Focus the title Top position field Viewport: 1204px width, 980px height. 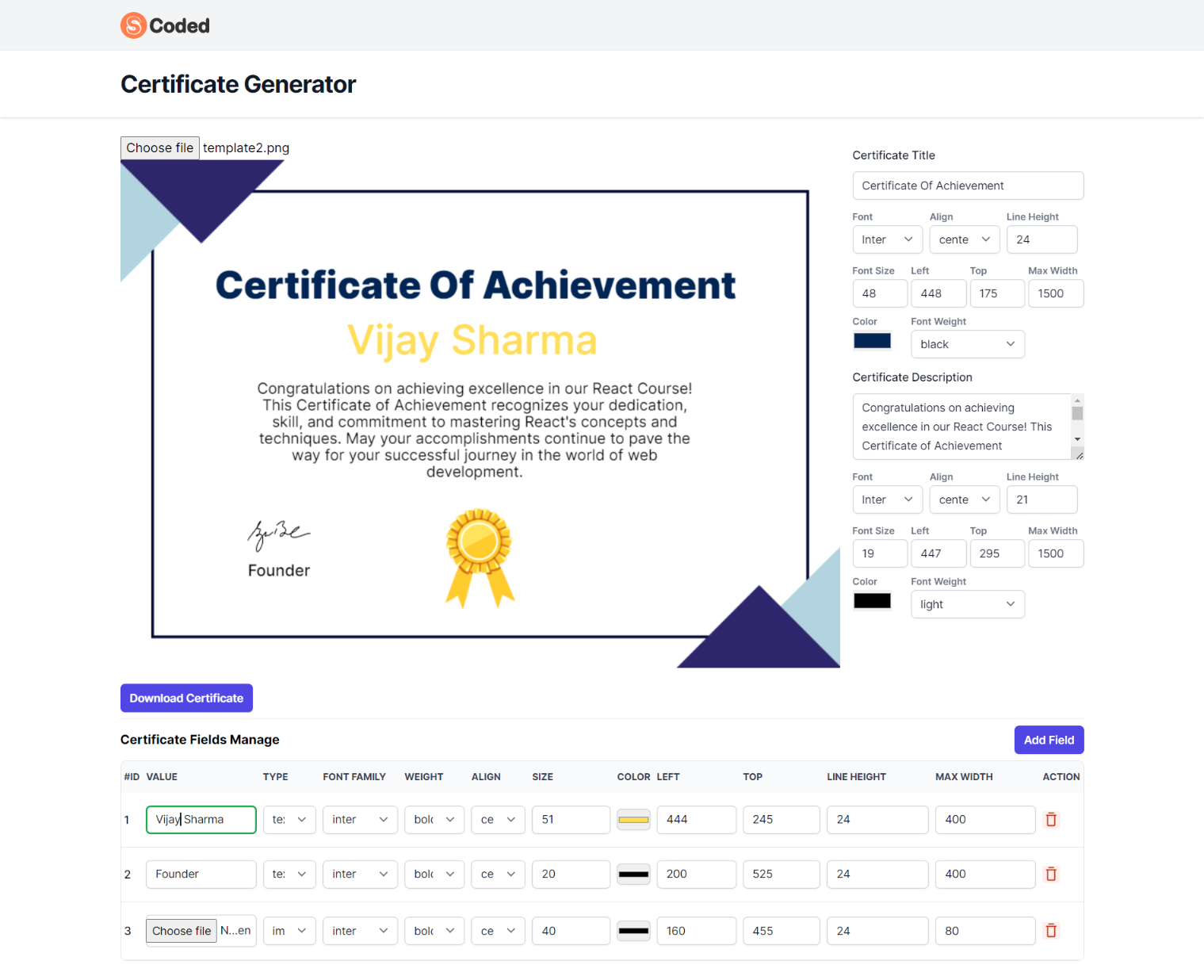click(x=997, y=293)
